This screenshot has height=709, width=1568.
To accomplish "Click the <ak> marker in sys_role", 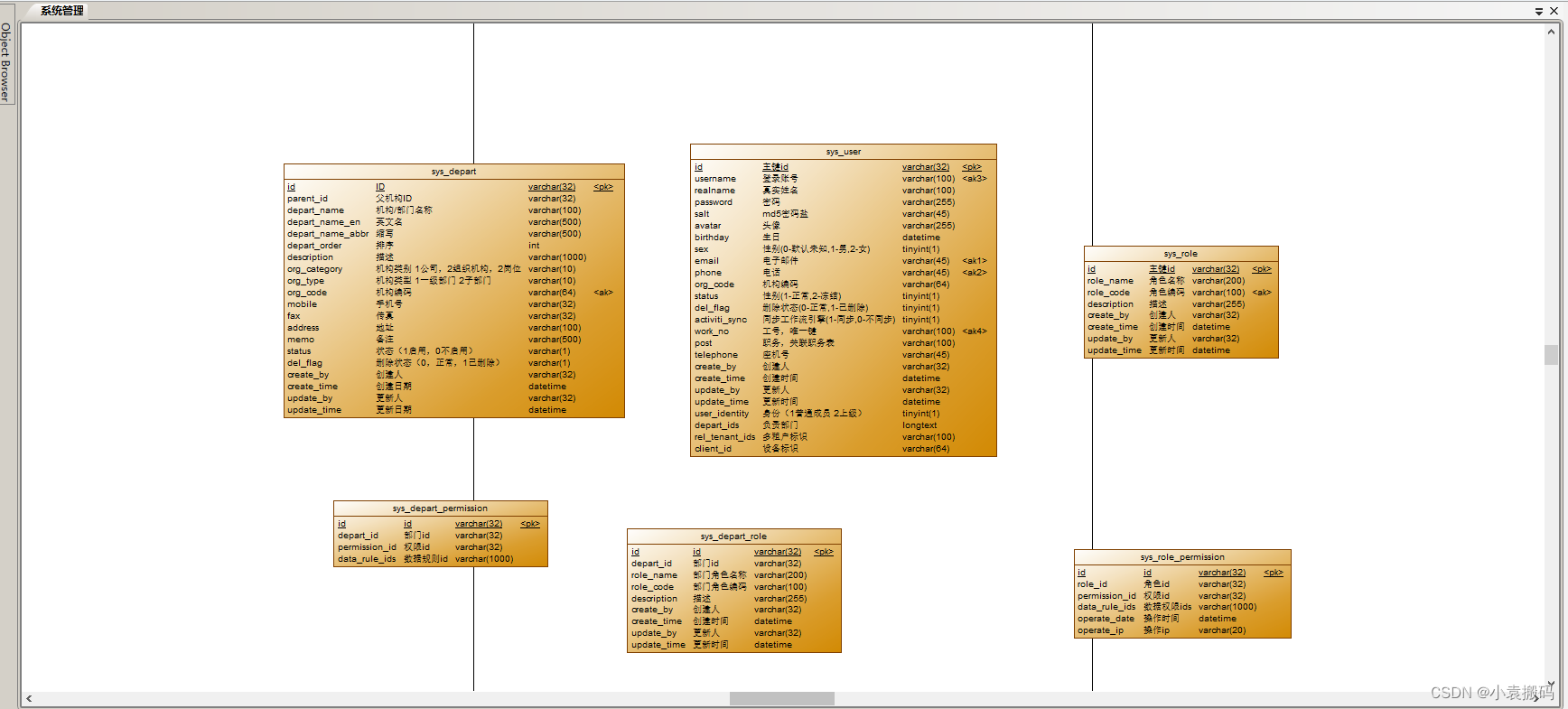I will [1262, 293].
